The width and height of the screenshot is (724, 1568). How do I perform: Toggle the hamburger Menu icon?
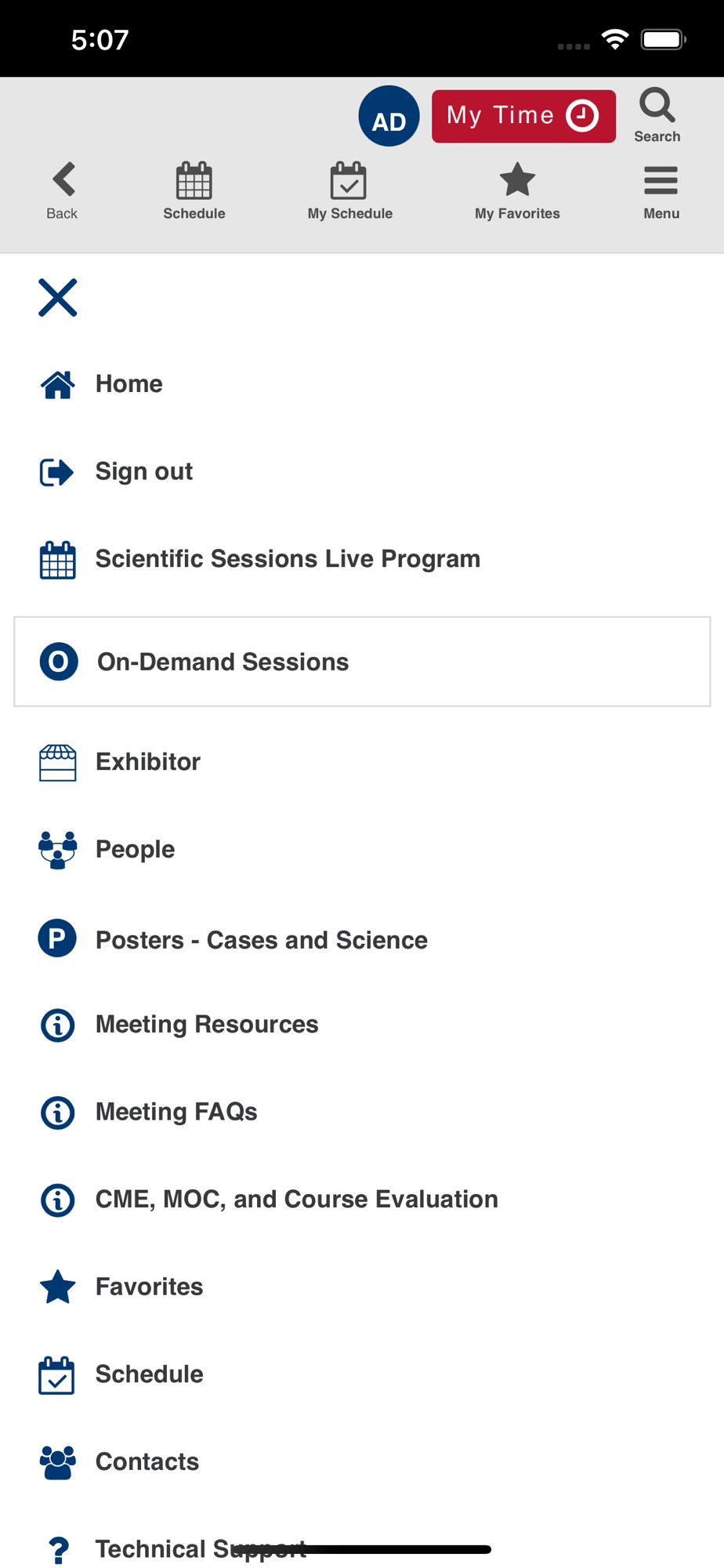tap(661, 180)
